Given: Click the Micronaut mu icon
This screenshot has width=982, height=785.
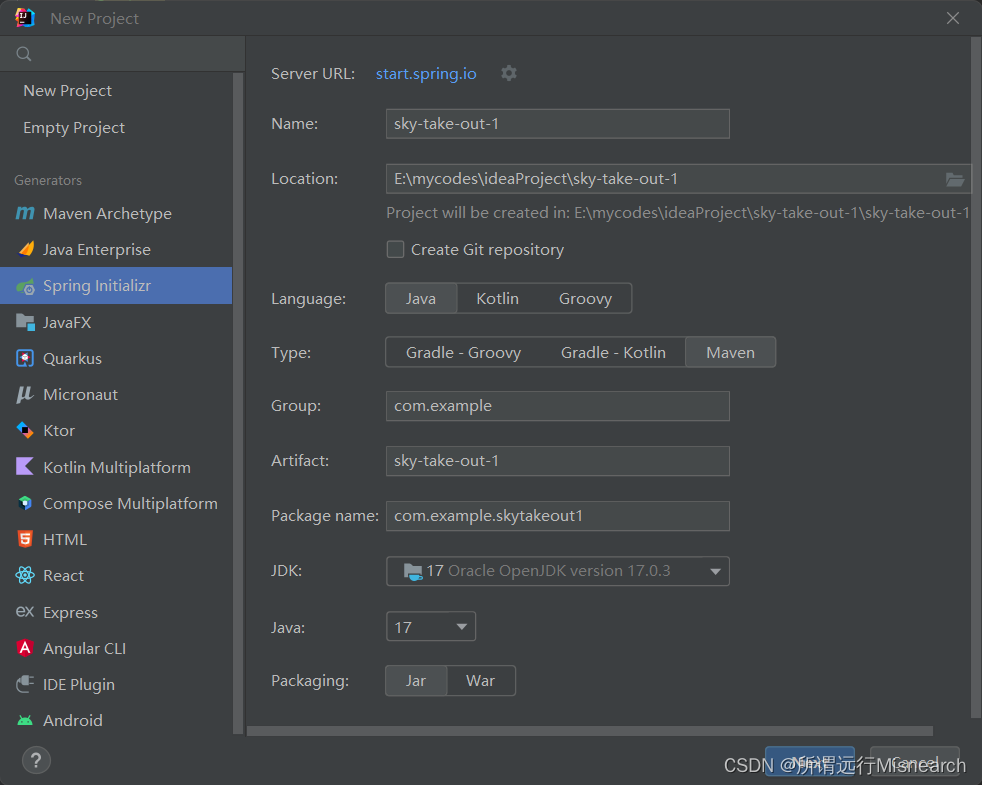Looking at the screenshot, I should coord(24,395).
